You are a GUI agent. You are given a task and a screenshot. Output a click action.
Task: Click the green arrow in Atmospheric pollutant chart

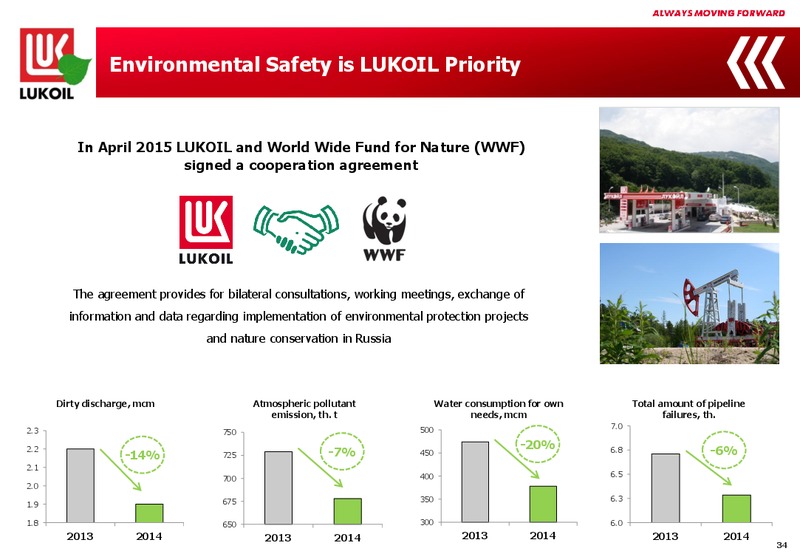coord(320,467)
